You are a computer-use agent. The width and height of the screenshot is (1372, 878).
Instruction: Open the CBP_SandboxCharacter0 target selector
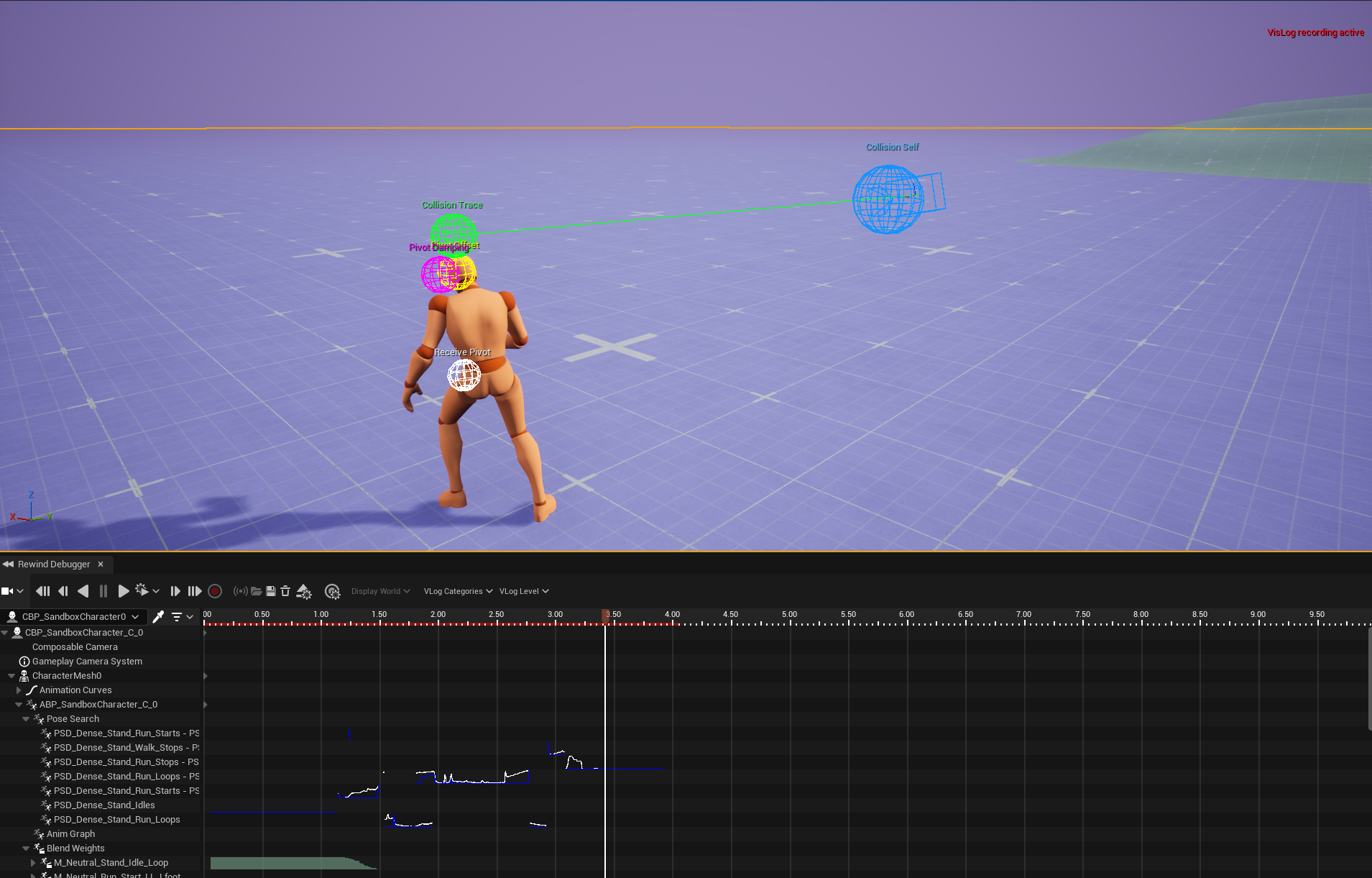[x=73, y=616]
